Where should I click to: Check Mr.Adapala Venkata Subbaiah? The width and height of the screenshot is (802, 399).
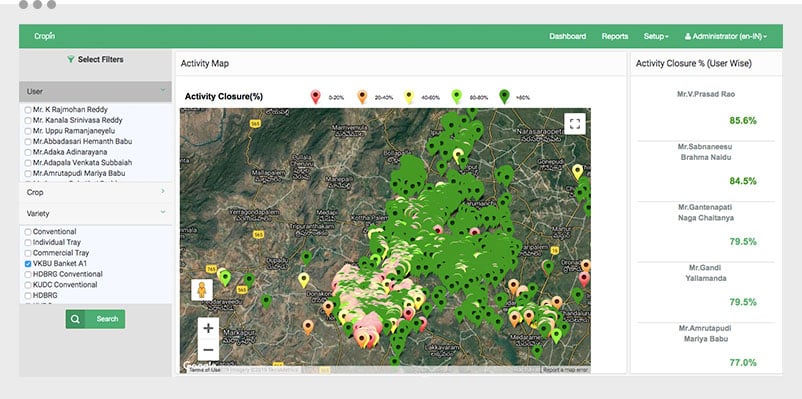coord(28,163)
